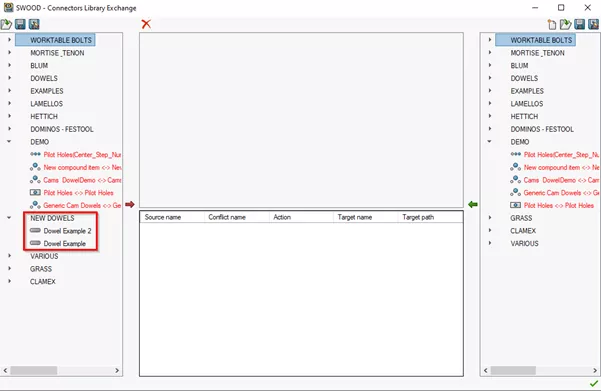Expand CLAMEX in the right tree

pos(489,230)
